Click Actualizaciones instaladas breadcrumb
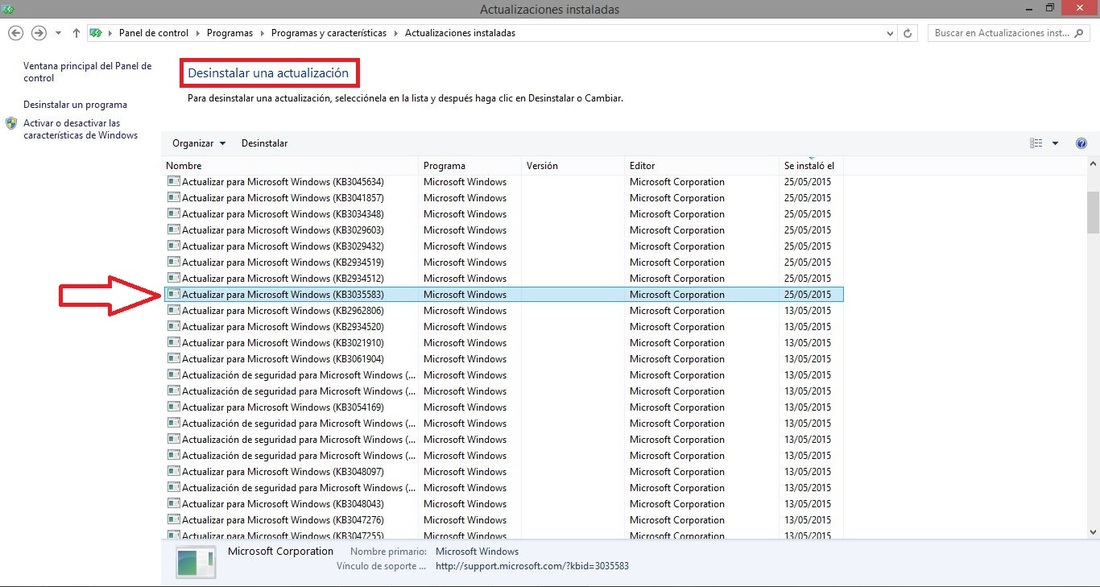 460,33
